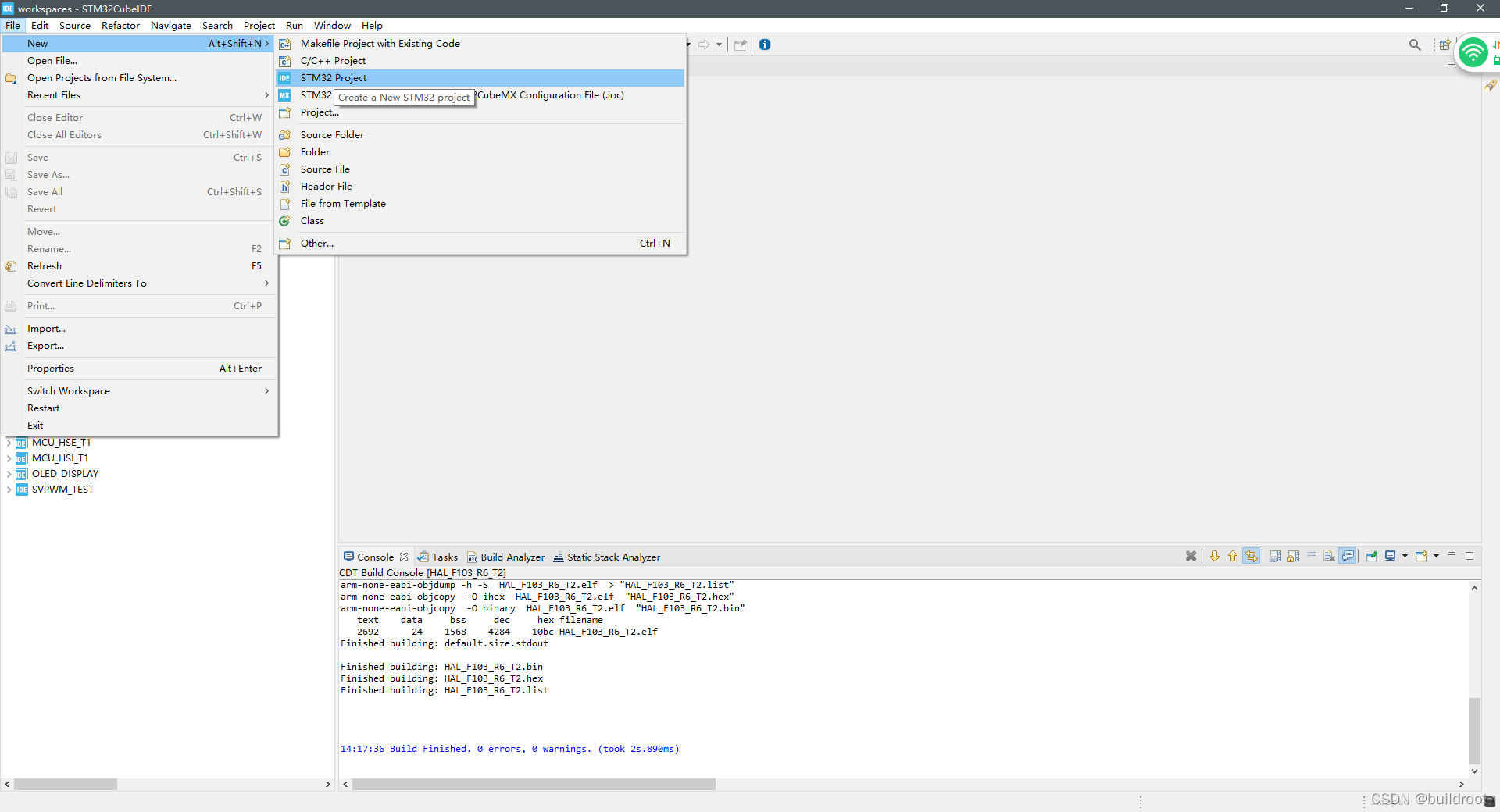Select Source Folder in New submenu
This screenshot has width=1500, height=812.
[x=480, y=135]
